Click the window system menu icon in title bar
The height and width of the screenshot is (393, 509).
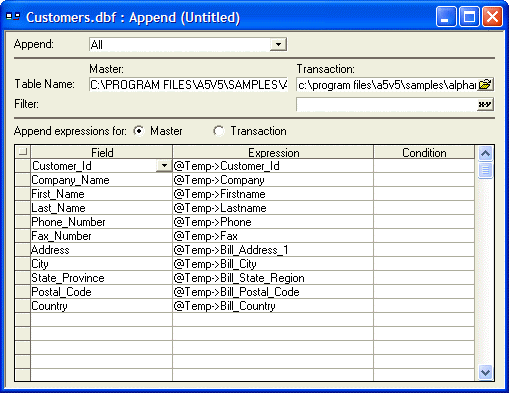(x=13, y=16)
